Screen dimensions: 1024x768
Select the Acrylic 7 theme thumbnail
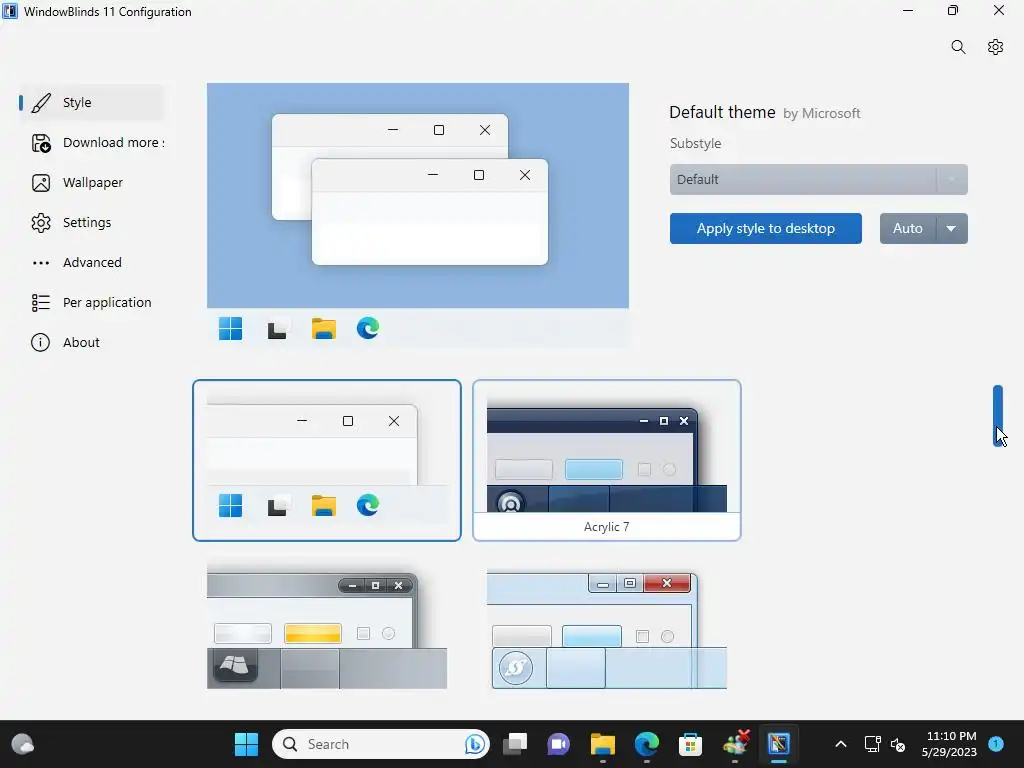(607, 460)
